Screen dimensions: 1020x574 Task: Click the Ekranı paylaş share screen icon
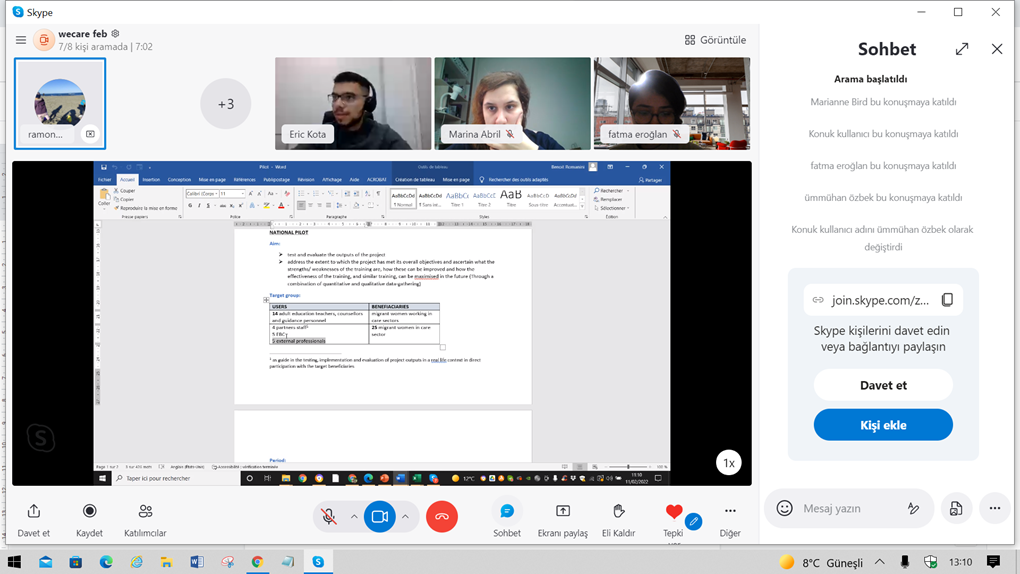[563, 512]
